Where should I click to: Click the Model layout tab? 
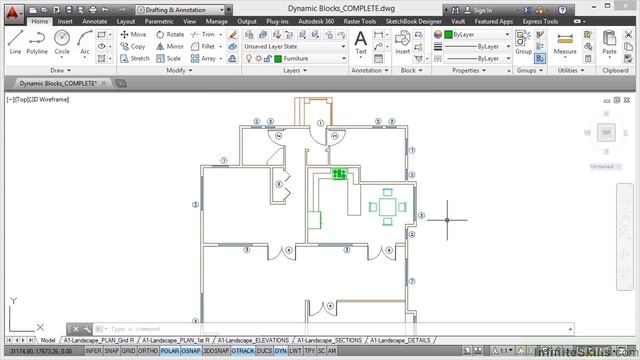48,340
